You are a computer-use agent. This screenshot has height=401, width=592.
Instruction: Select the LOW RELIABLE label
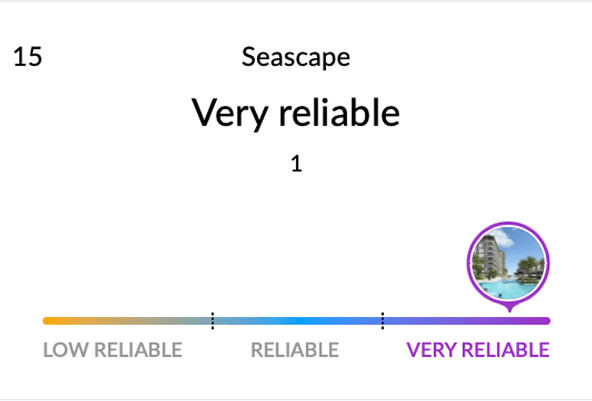[x=113, y=350]
